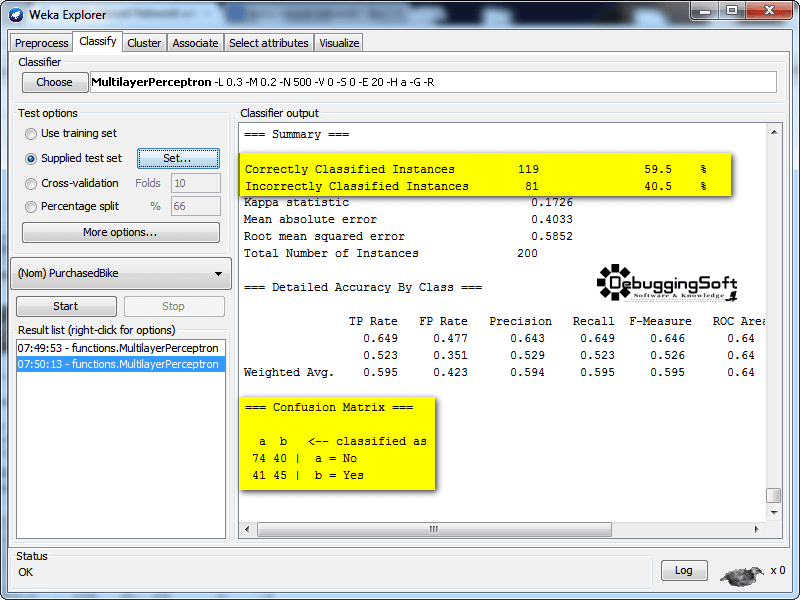Go to the Cluster tab
800x600 pixels.
(144, 43)
